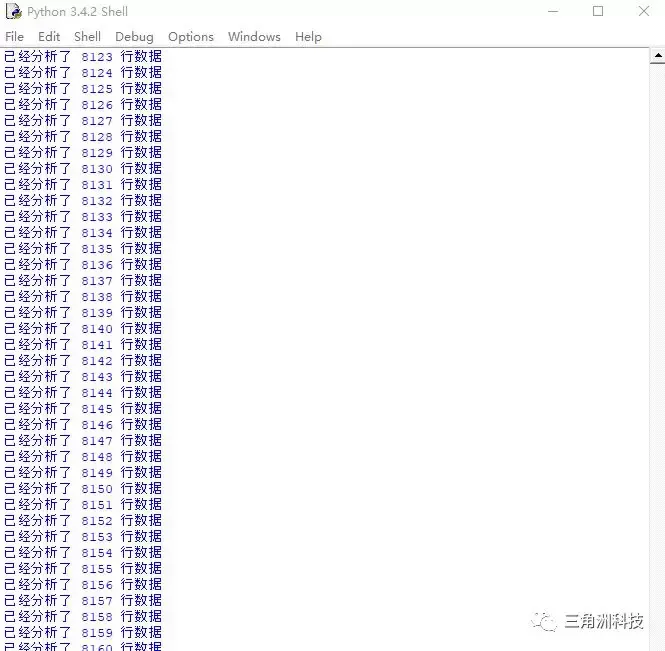Click the output line numbered 8143
Viewport: 665px width, 651px height.
[x=83, y=377]
